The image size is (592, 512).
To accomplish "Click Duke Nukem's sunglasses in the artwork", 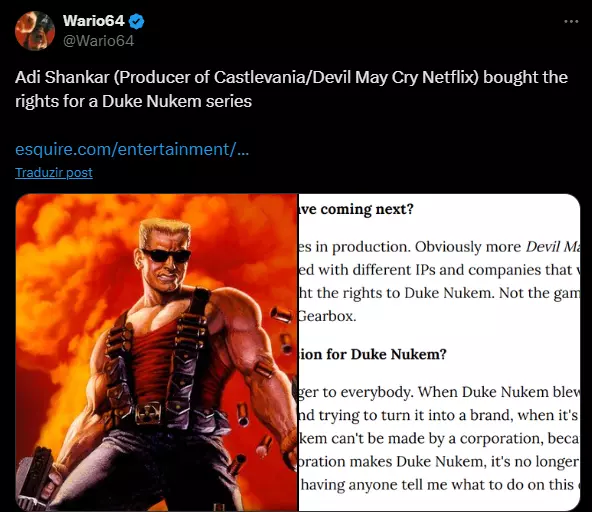I will (x=166, y=255).
